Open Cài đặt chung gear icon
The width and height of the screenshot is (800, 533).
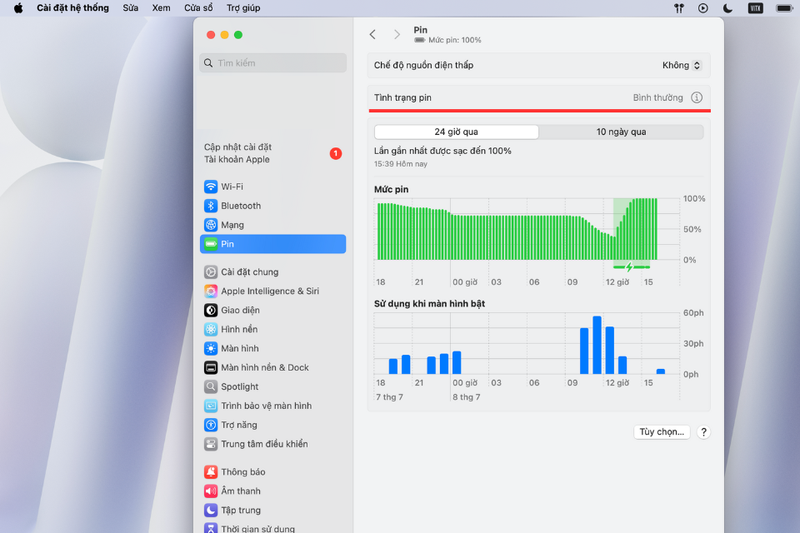tap(211, 272)
